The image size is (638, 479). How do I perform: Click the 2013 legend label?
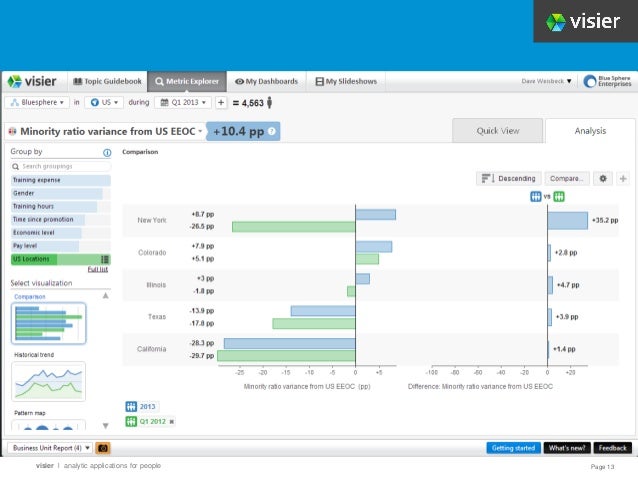tap(147, 407)
